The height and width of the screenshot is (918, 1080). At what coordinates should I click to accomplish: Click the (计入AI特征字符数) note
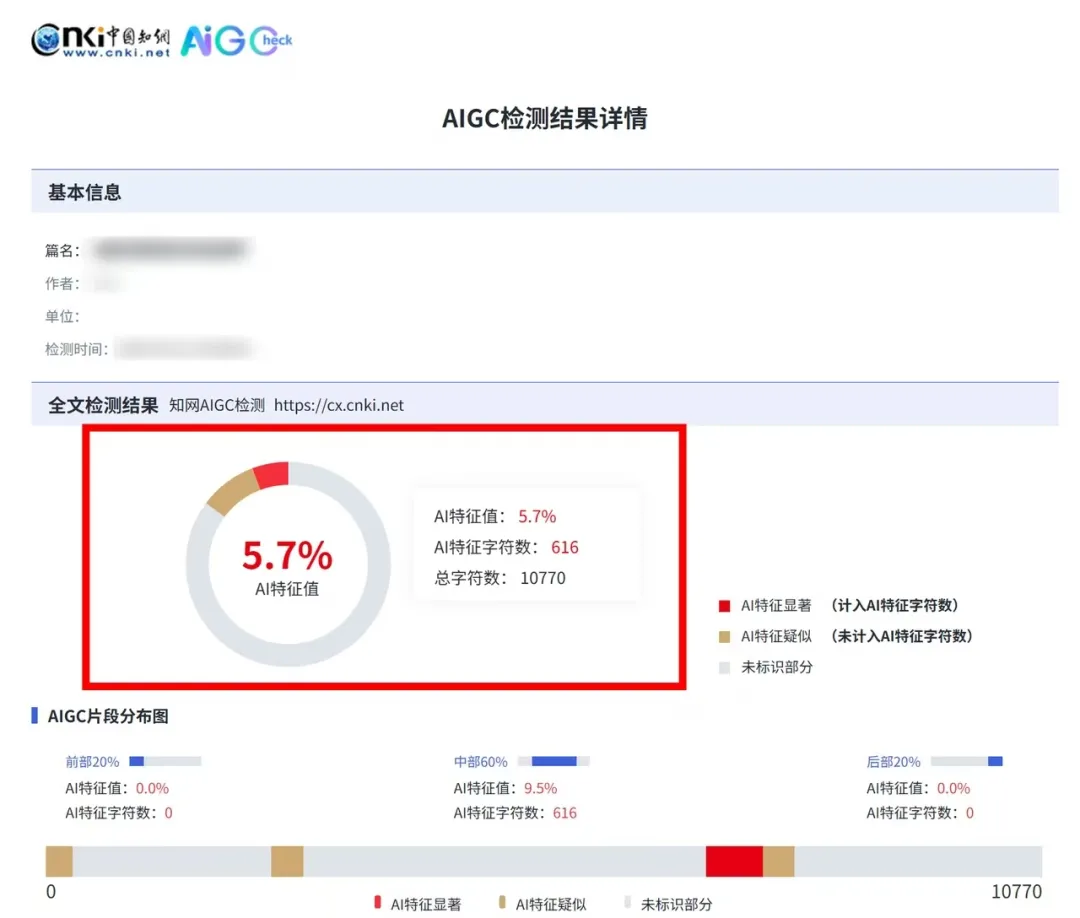[895, 605]
